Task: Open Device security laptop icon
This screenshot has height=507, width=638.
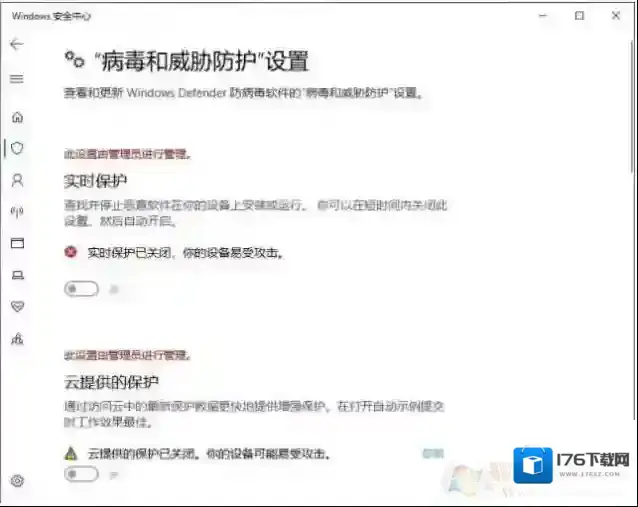Action: [x=17, y=275]
